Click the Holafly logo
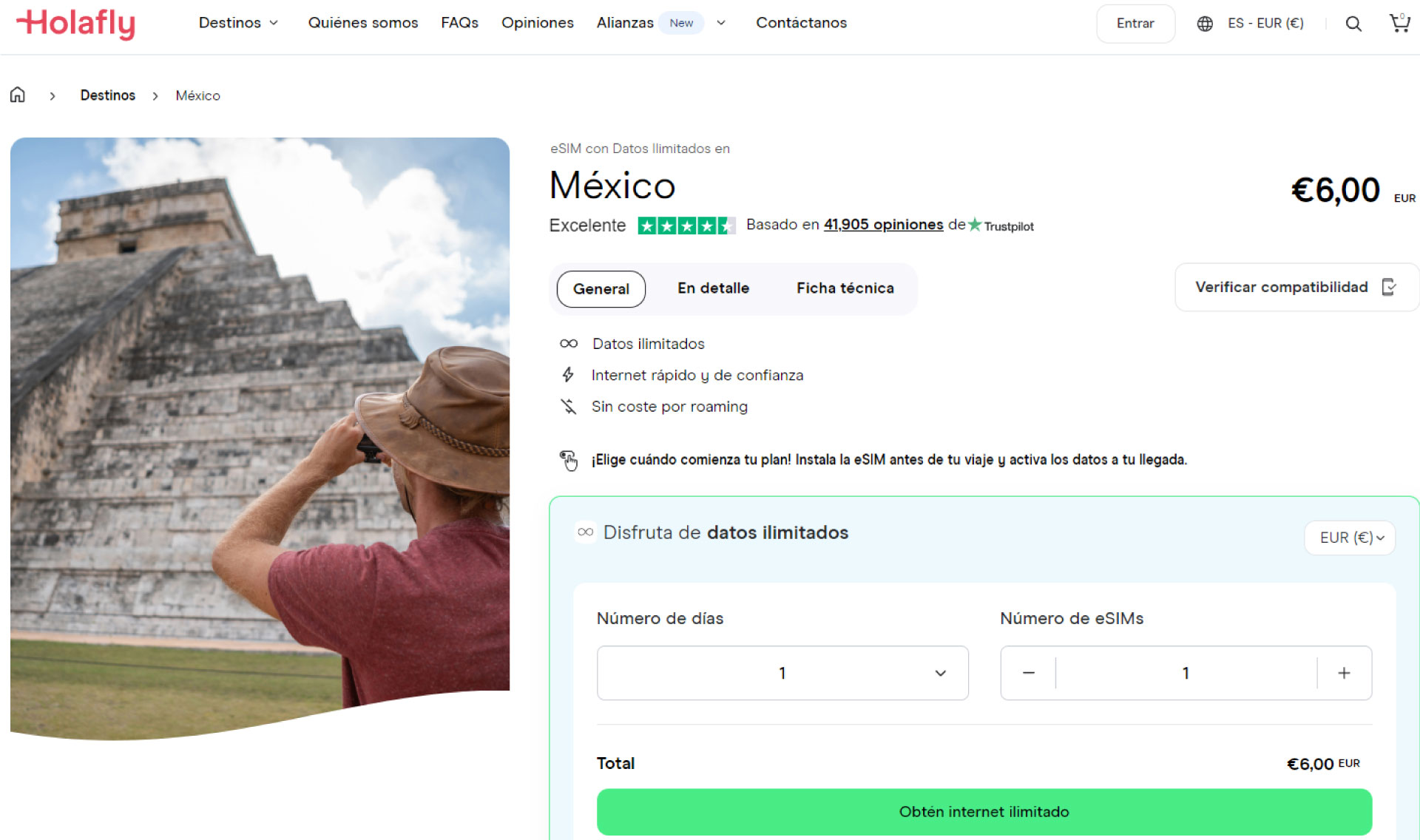 75,23
